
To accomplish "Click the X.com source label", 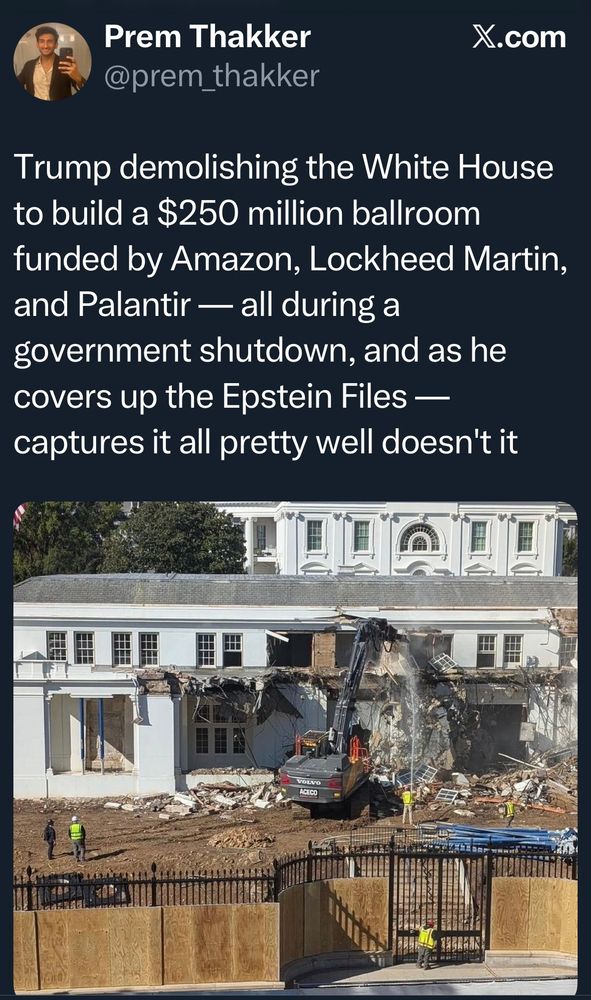I will click(519, 37).
